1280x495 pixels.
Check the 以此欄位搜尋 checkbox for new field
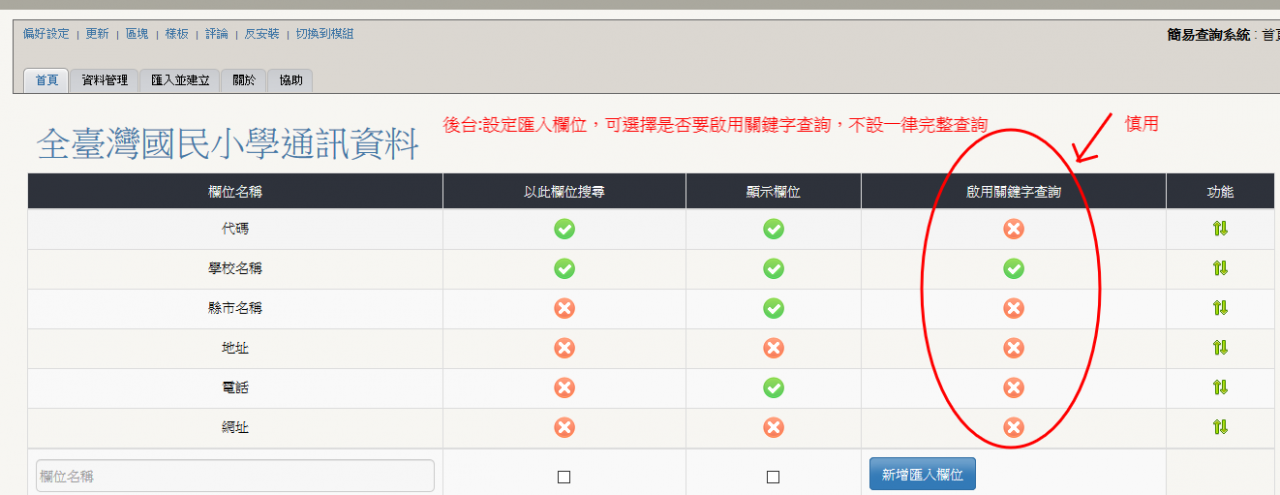pos(564,477)
